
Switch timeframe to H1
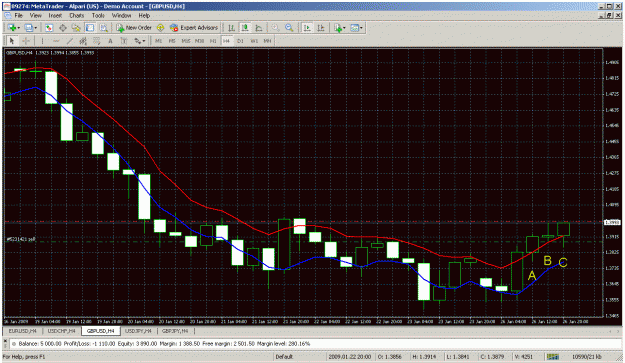pos(213,41)
